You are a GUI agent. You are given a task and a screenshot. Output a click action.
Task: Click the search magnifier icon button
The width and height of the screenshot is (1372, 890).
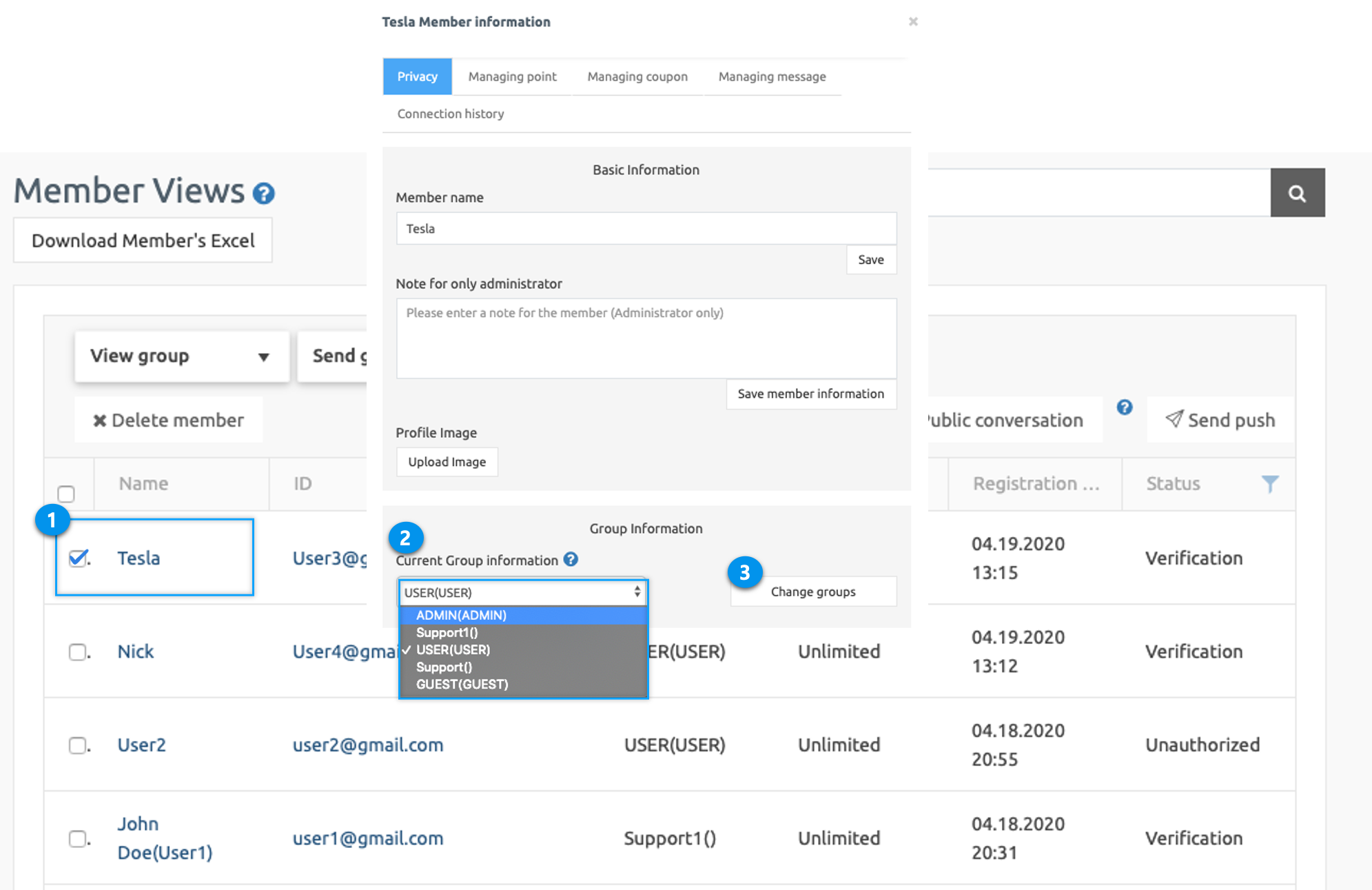point(1297,193)
